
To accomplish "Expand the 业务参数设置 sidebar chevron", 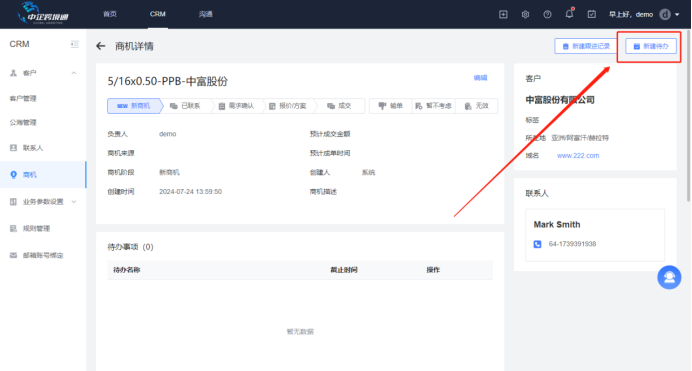I will pyautogui.click(x=74, y=202).
